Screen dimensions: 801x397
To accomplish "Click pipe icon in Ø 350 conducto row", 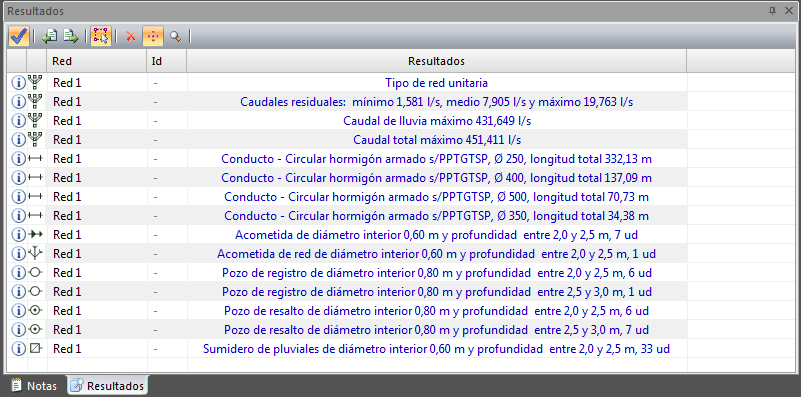I will tap(36, 216).
